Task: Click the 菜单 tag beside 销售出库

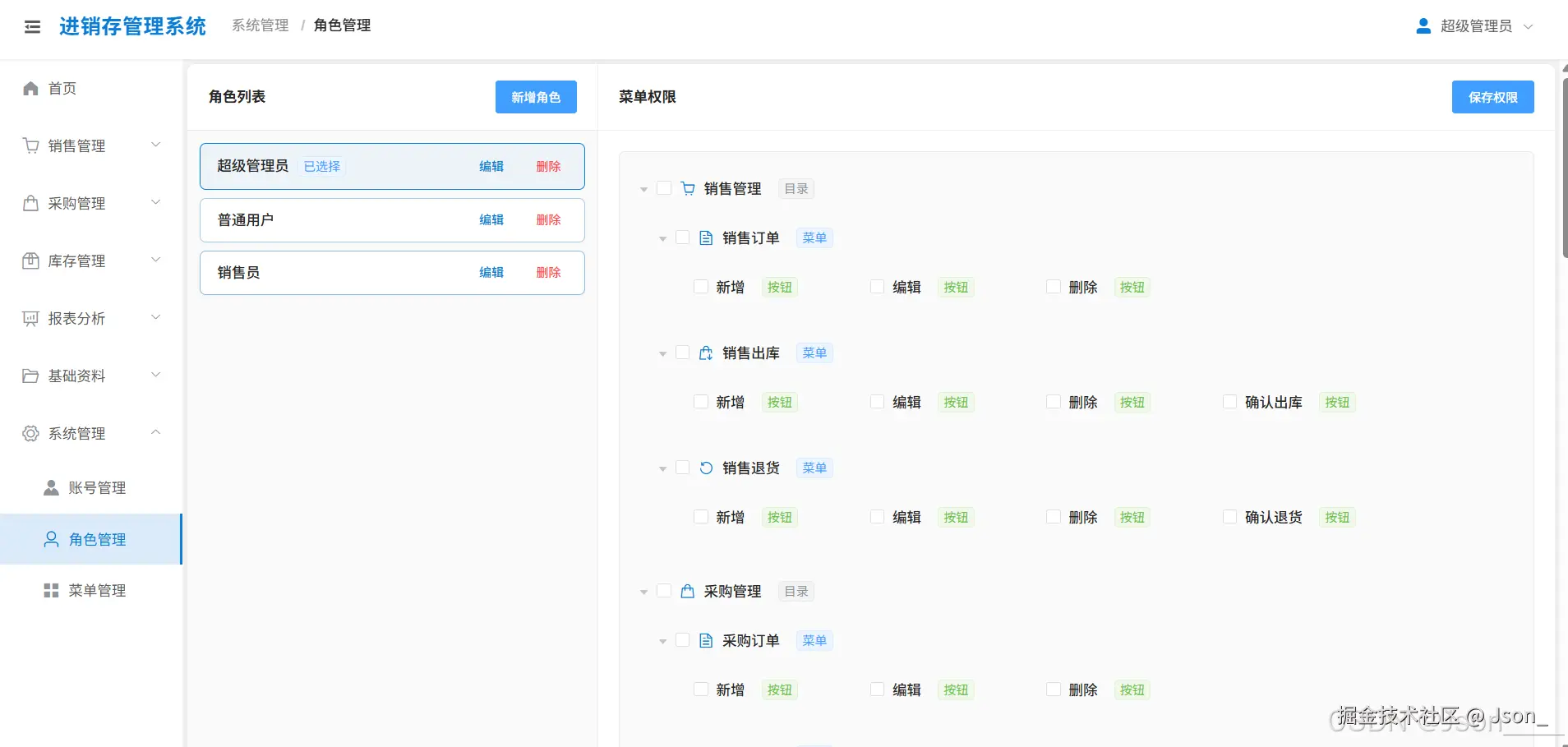Action: point(814,353)
